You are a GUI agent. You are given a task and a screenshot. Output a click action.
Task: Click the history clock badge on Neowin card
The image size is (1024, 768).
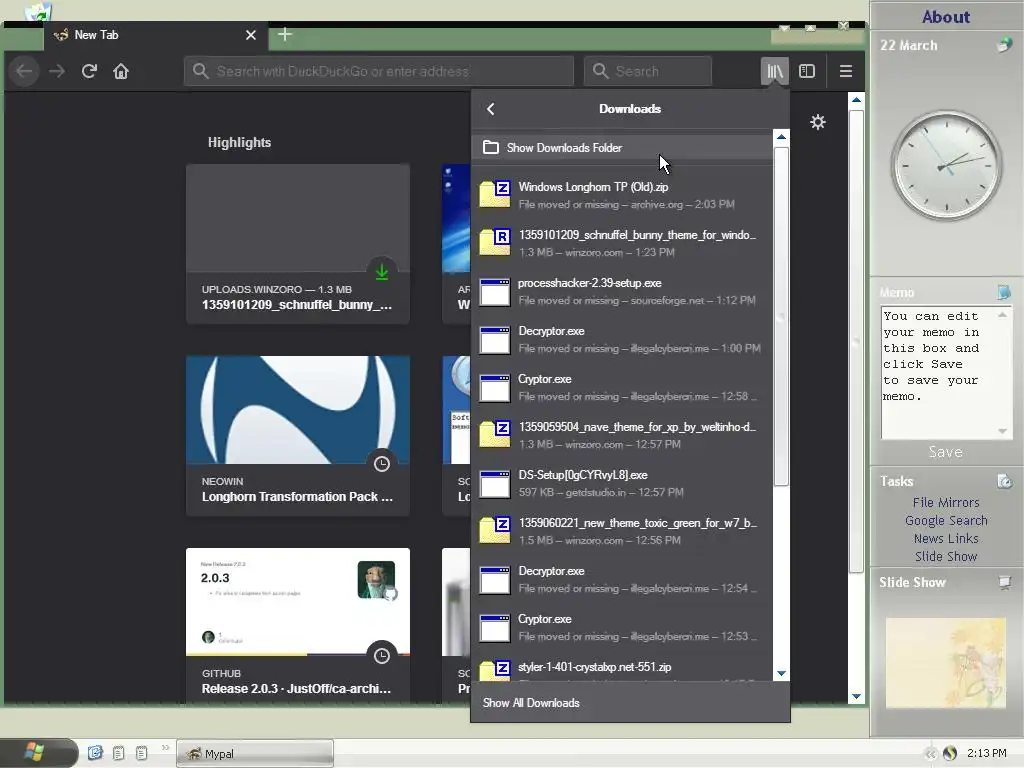(x=382, y=464)
